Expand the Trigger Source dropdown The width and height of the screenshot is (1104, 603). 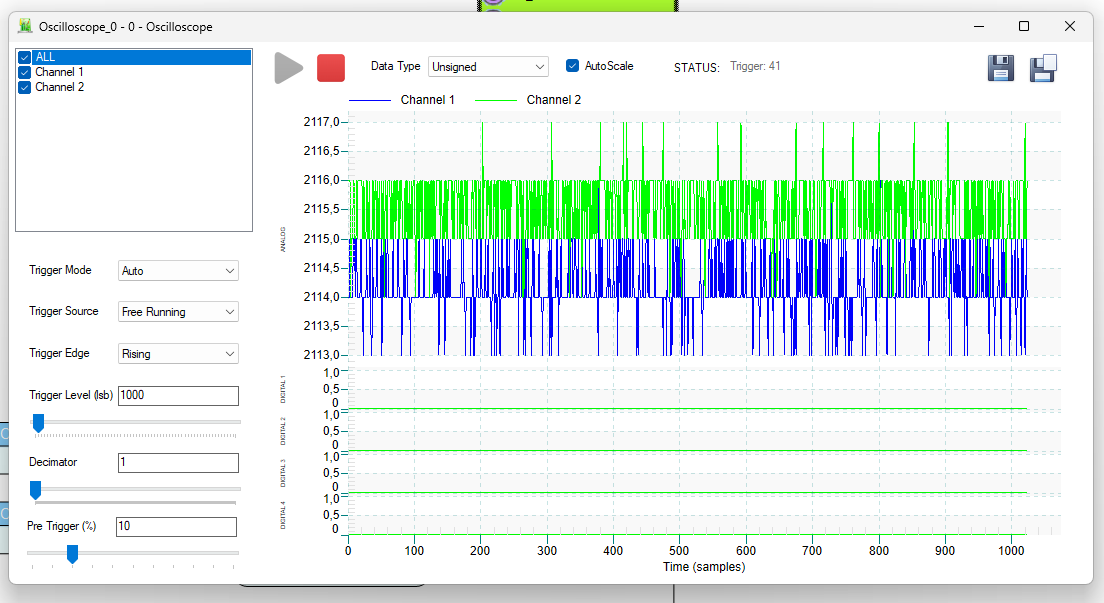[x=178, y=311]
